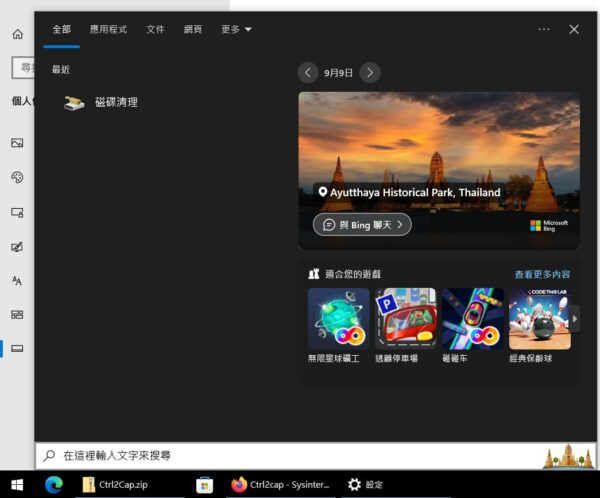Click the 與 Bing 聊天 button

(362, 225)
